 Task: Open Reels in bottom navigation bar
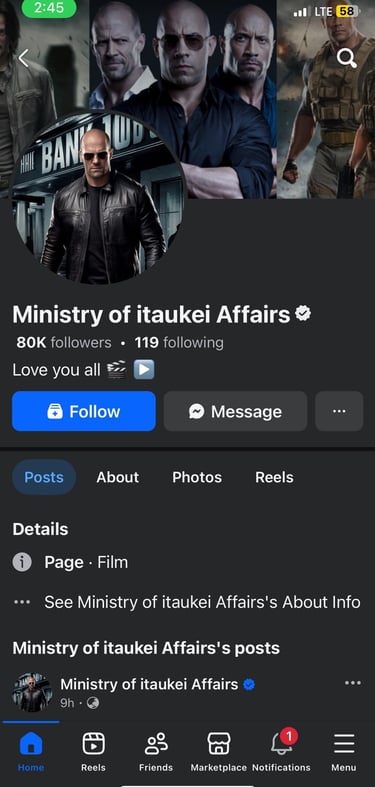click(93, 751)
